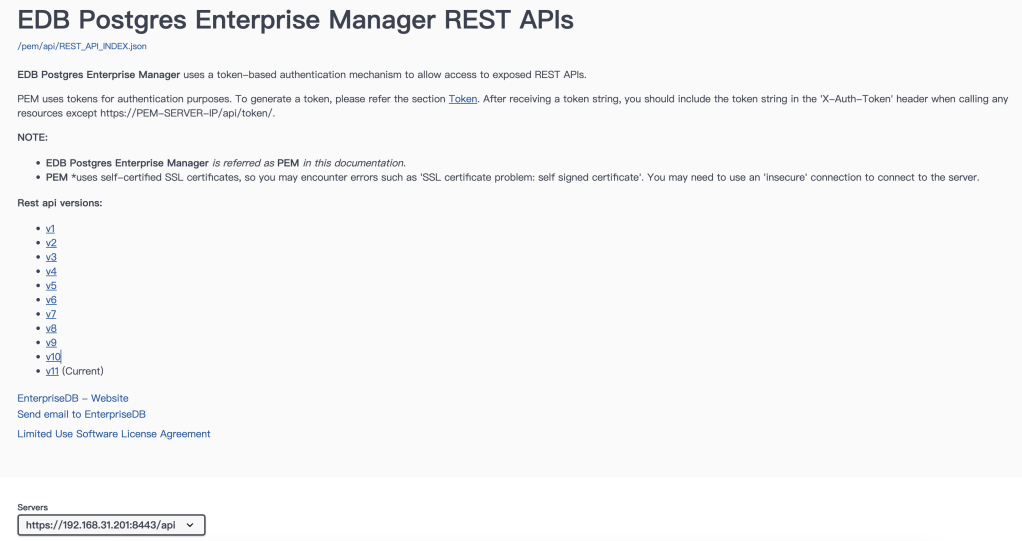Open REST API version v8

coord(51,328)
